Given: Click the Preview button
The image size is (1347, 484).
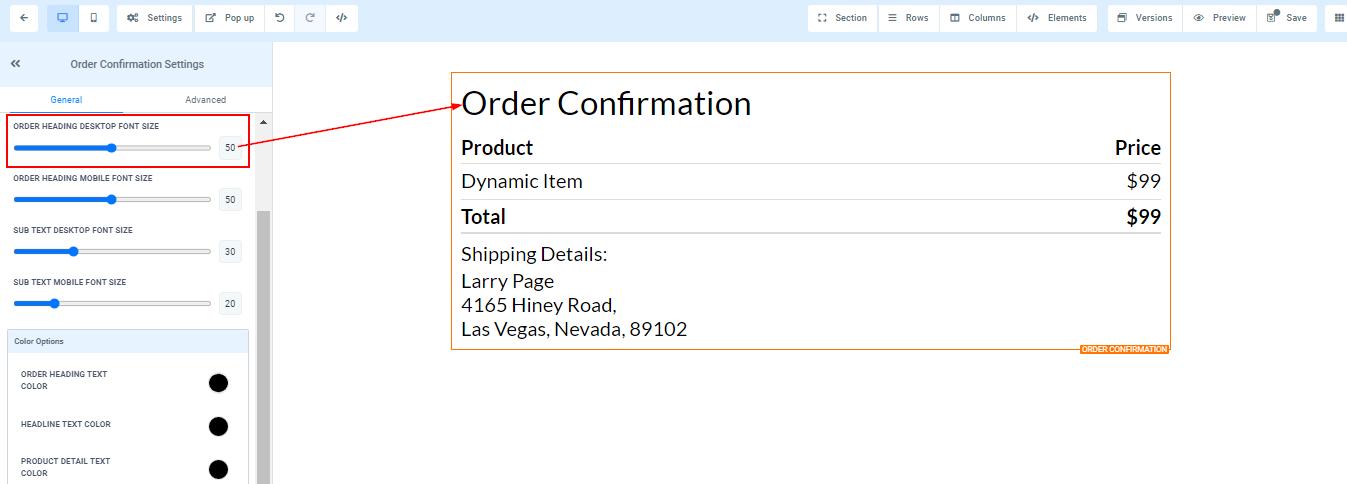Looking at the screenshot, I should click(x=1219, y=18).
